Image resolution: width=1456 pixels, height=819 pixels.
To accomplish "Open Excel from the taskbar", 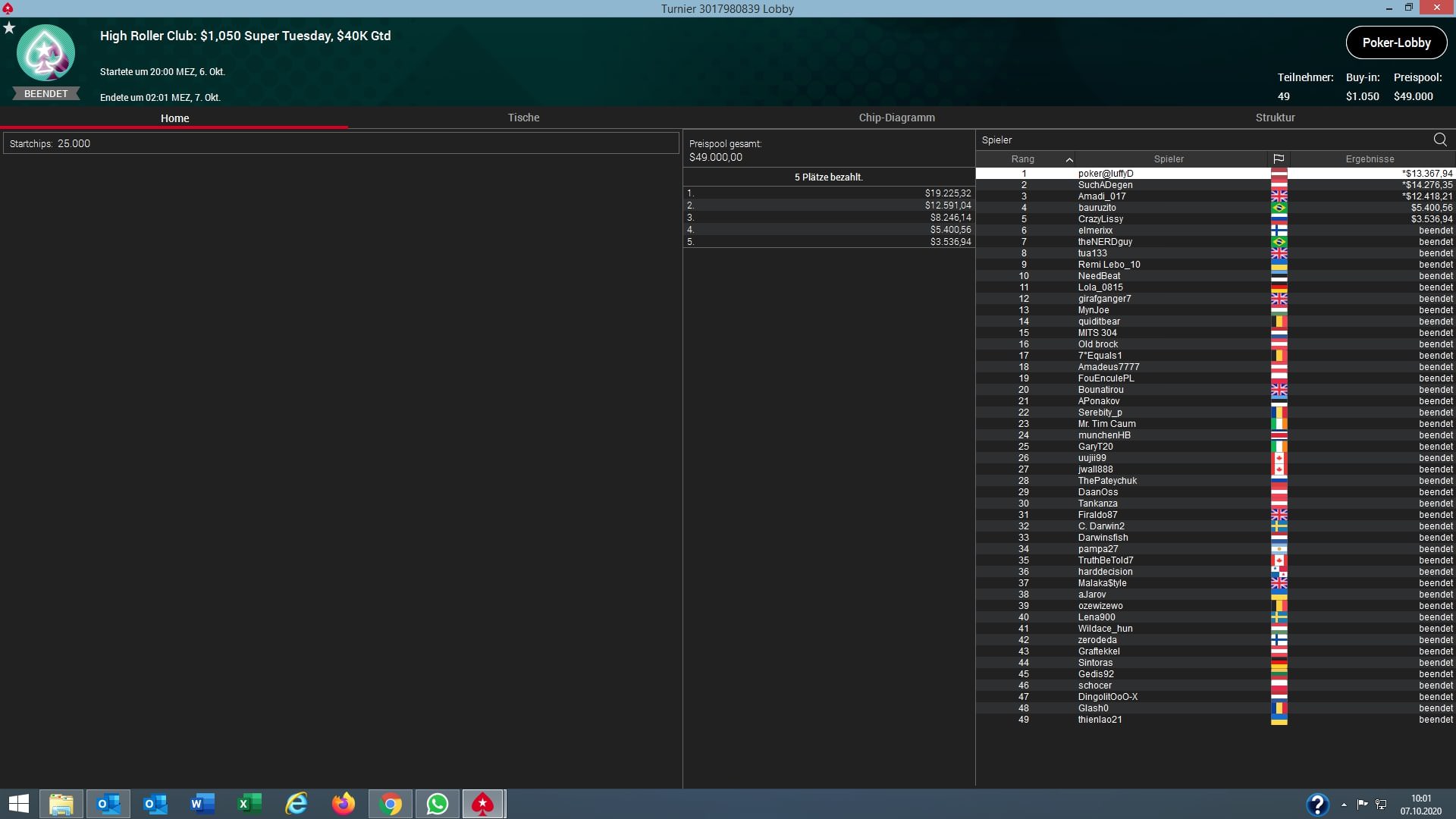I will click(249, 804).
